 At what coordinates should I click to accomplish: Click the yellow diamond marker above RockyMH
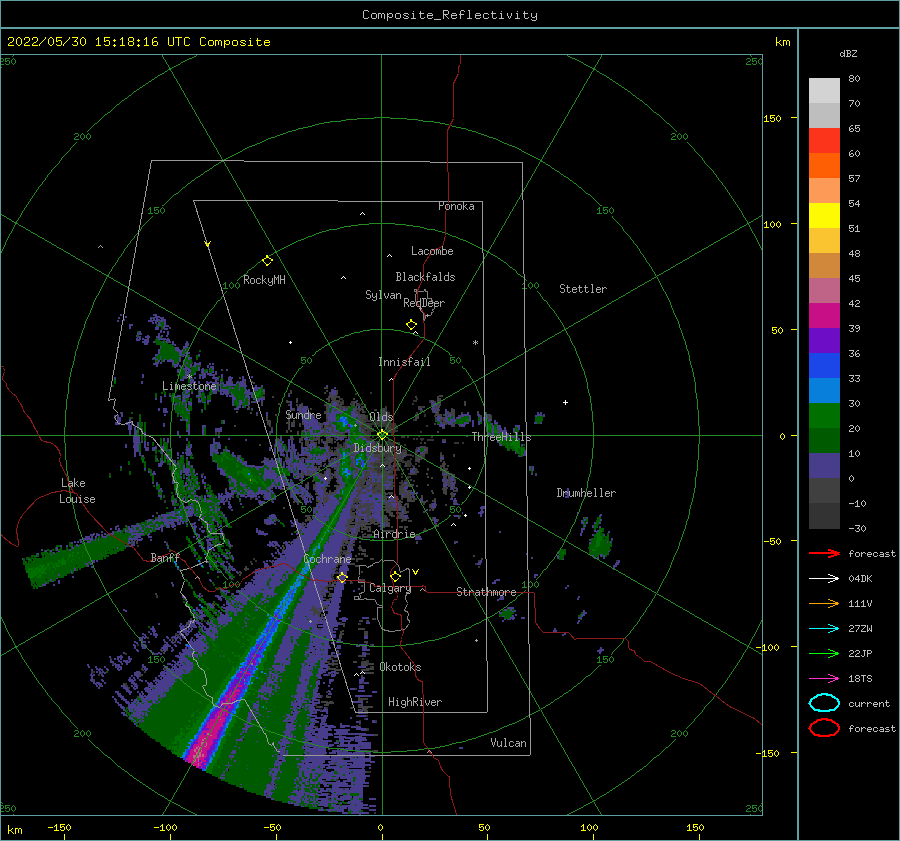coord(267,261)
